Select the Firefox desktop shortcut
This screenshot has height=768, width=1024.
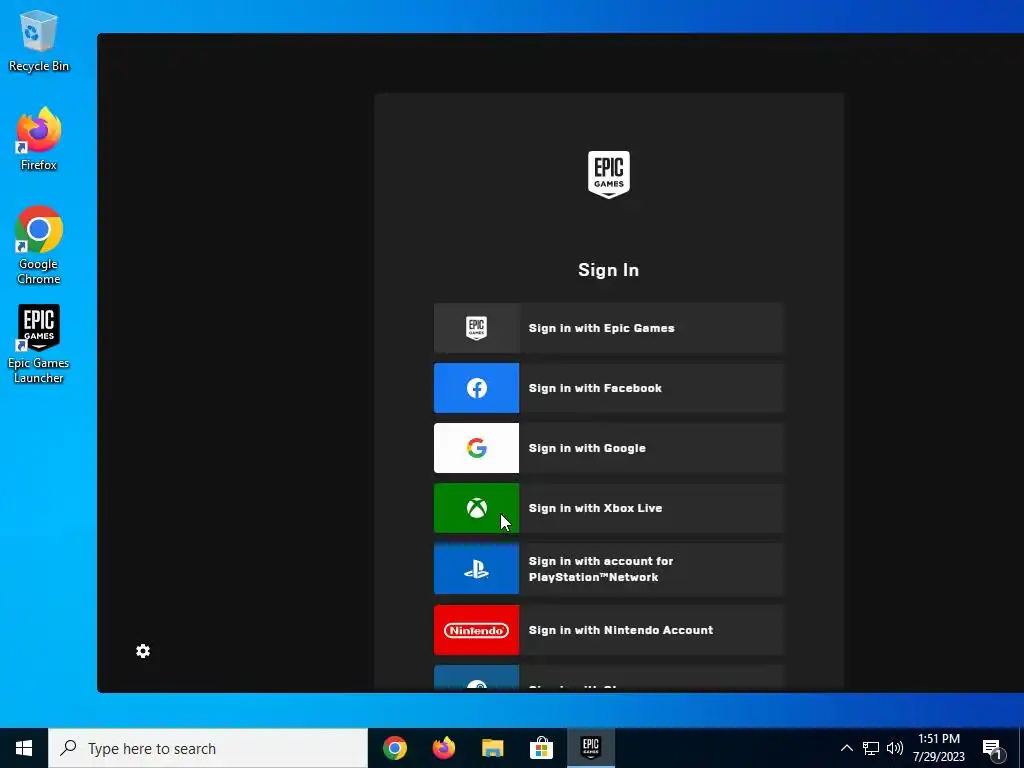tap(39, 140)
